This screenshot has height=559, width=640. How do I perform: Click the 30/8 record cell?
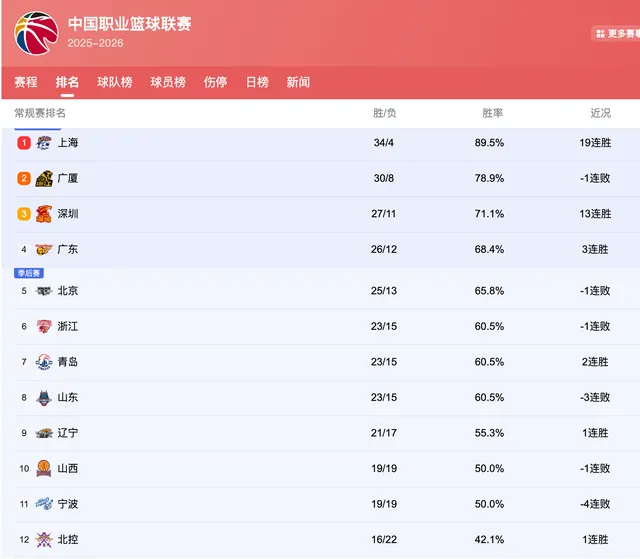384,178
